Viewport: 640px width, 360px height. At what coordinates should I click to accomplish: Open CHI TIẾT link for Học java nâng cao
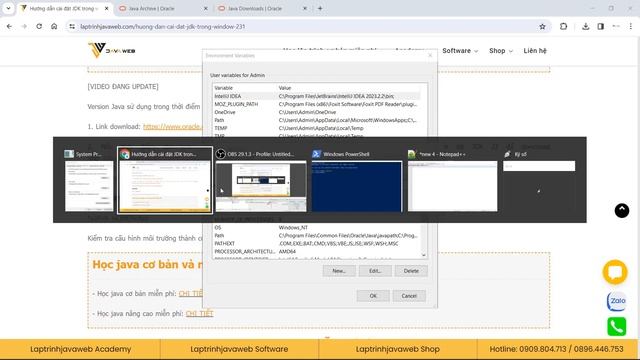199,313
